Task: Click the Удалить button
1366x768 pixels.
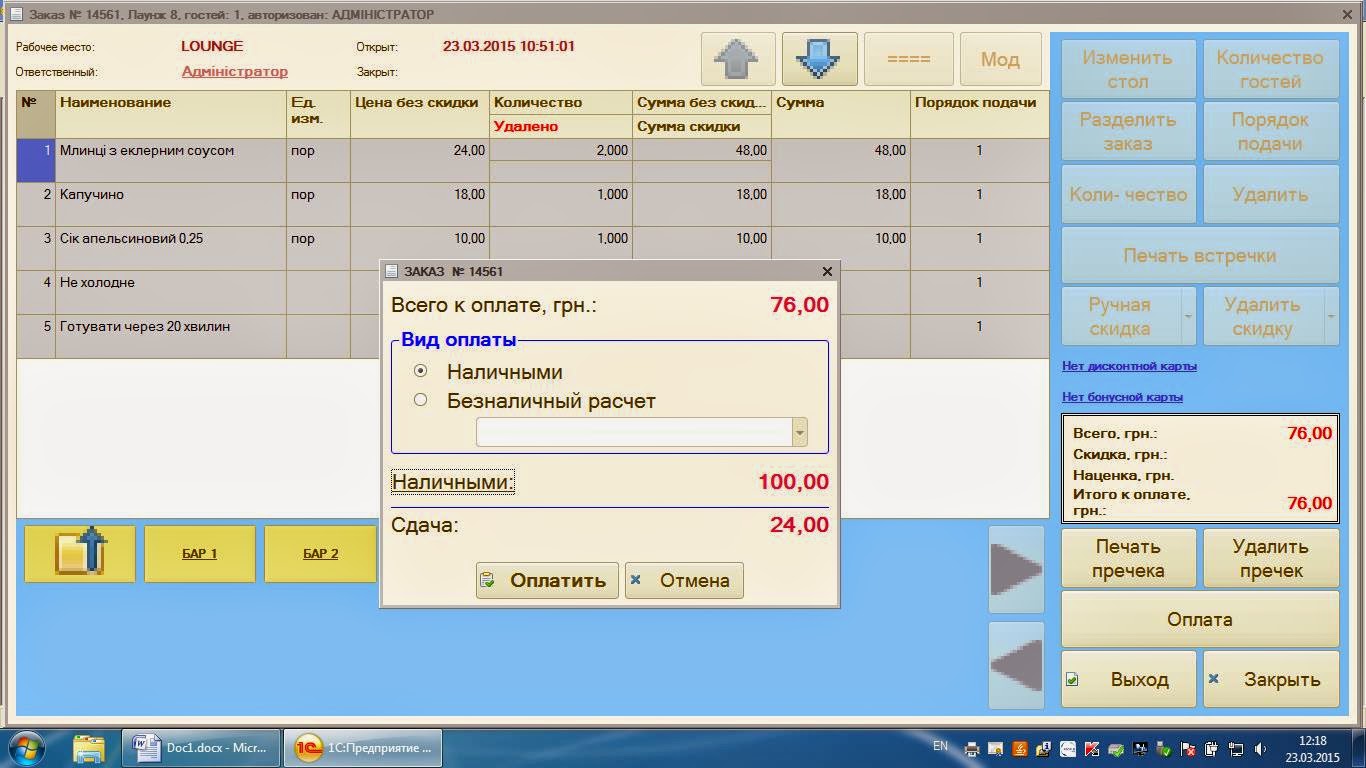Action: tap(1270, 194)
